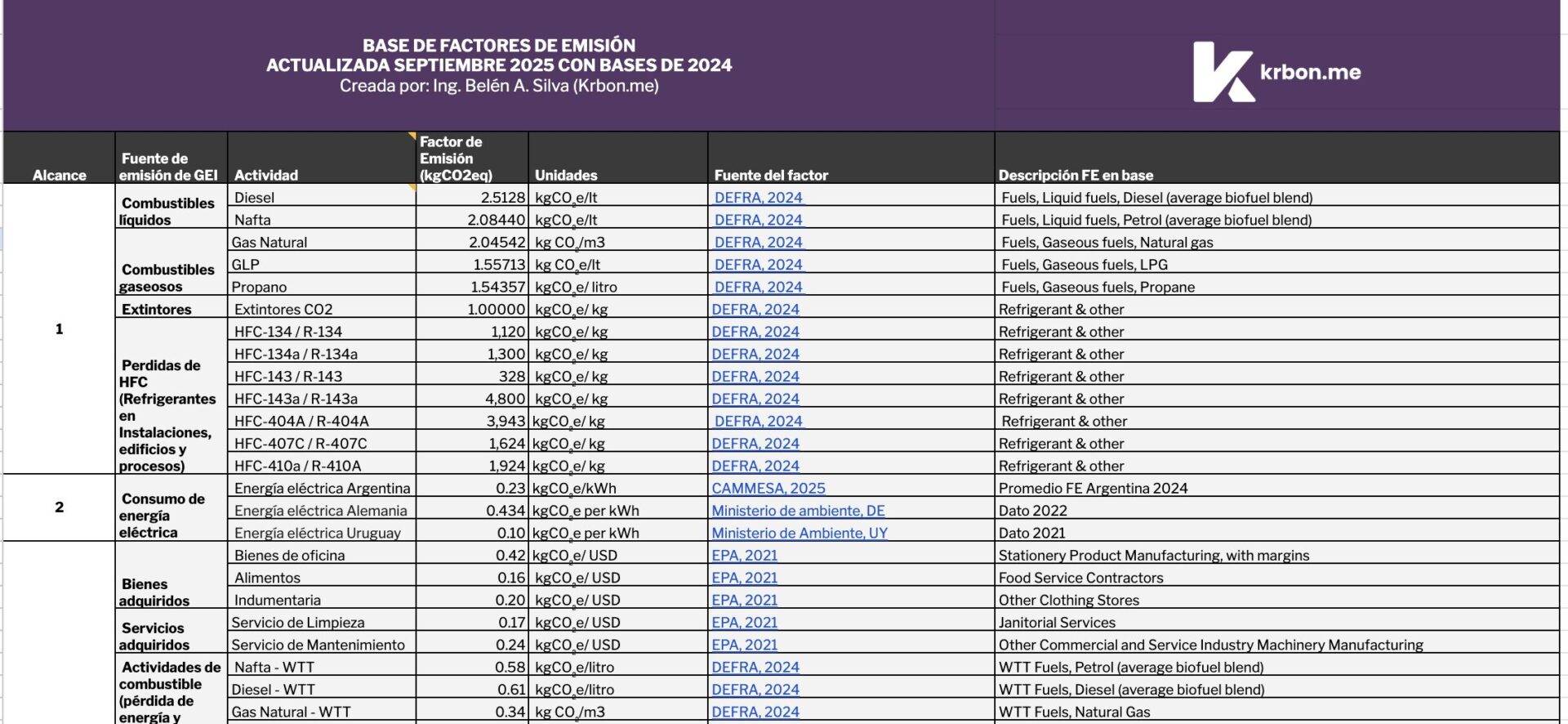1568x724 pixels.
Task: Select the Alcance column header
Action: pyautogui.click(x=59, y=158)
